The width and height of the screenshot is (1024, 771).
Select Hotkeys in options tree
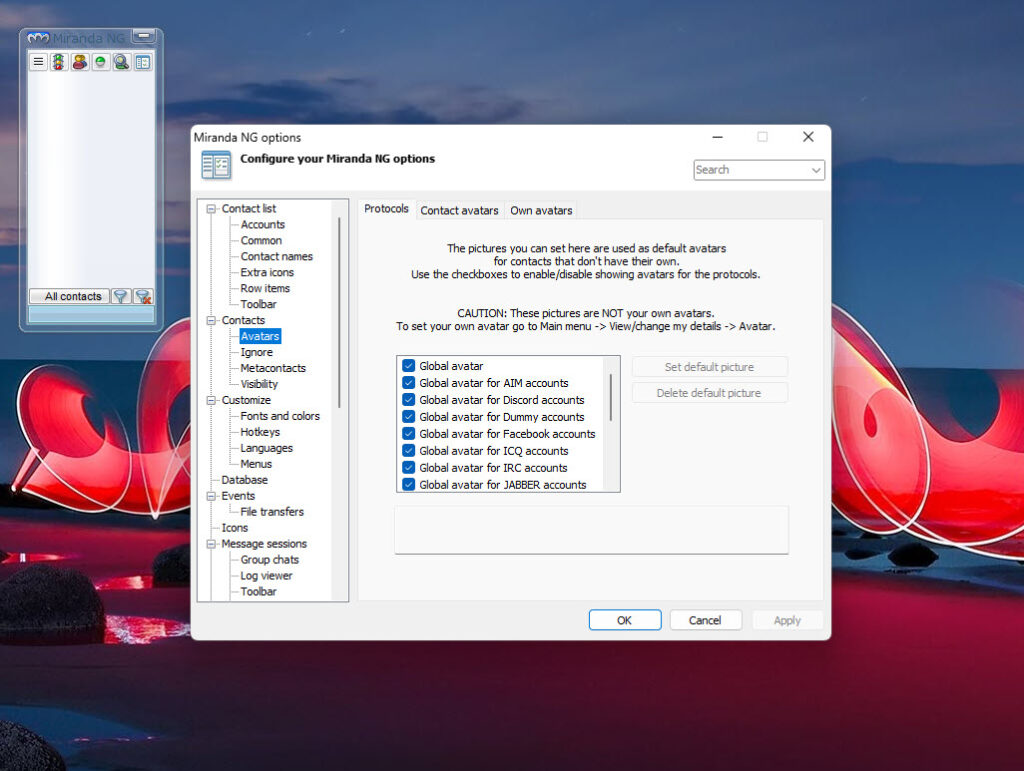(260, 432)
